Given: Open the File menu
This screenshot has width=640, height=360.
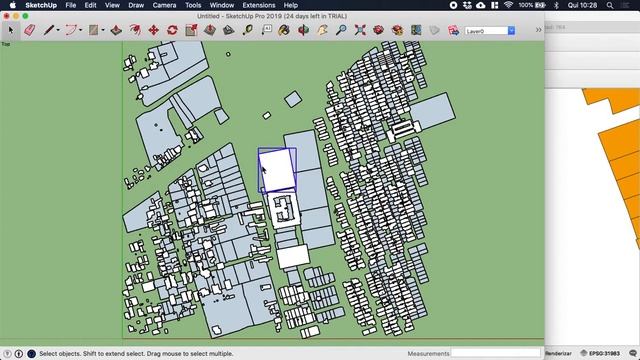Looking at the screenshot, I should click(71, 5).
